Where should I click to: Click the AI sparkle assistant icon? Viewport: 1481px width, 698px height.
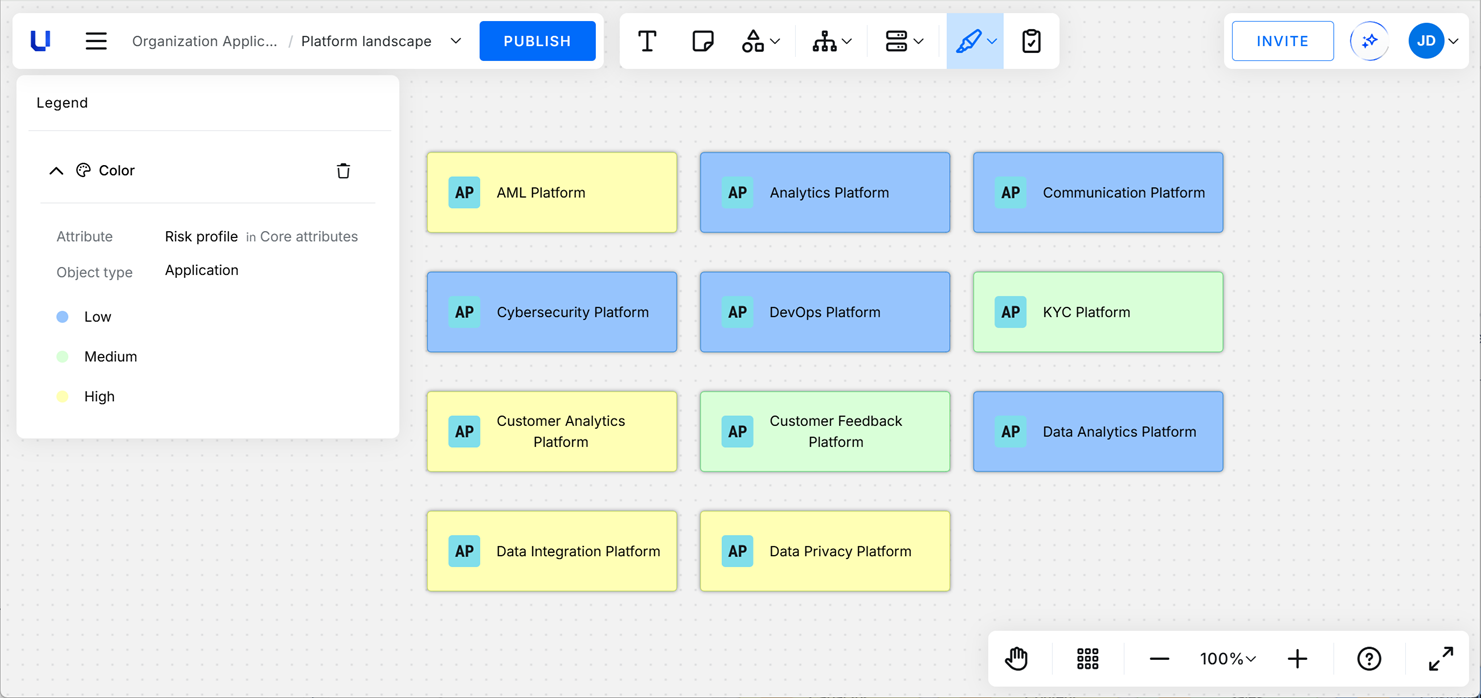[x=1370, y=41]
